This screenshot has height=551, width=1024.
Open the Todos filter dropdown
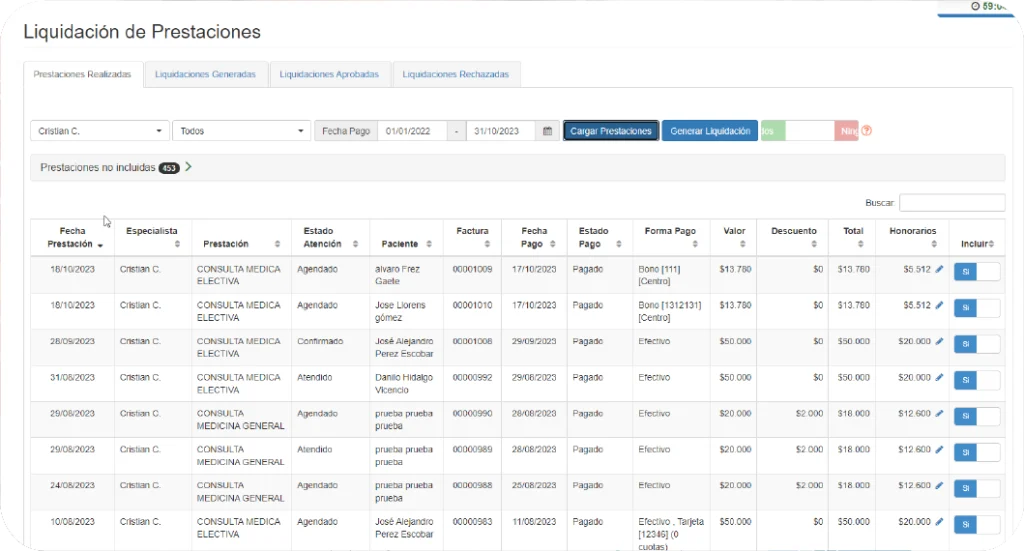pyautogui.click(x=242, y=131)
